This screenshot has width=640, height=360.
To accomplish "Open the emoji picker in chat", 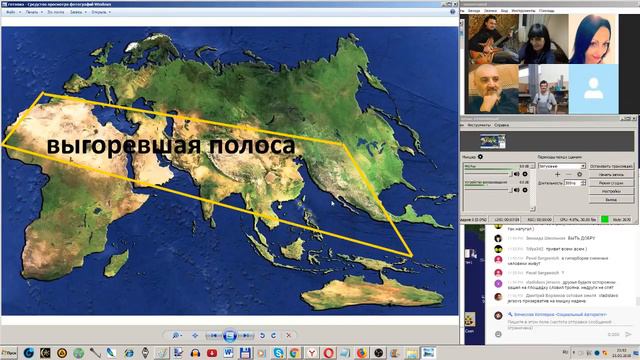I will pyautogui.click(x=498, y=334).
